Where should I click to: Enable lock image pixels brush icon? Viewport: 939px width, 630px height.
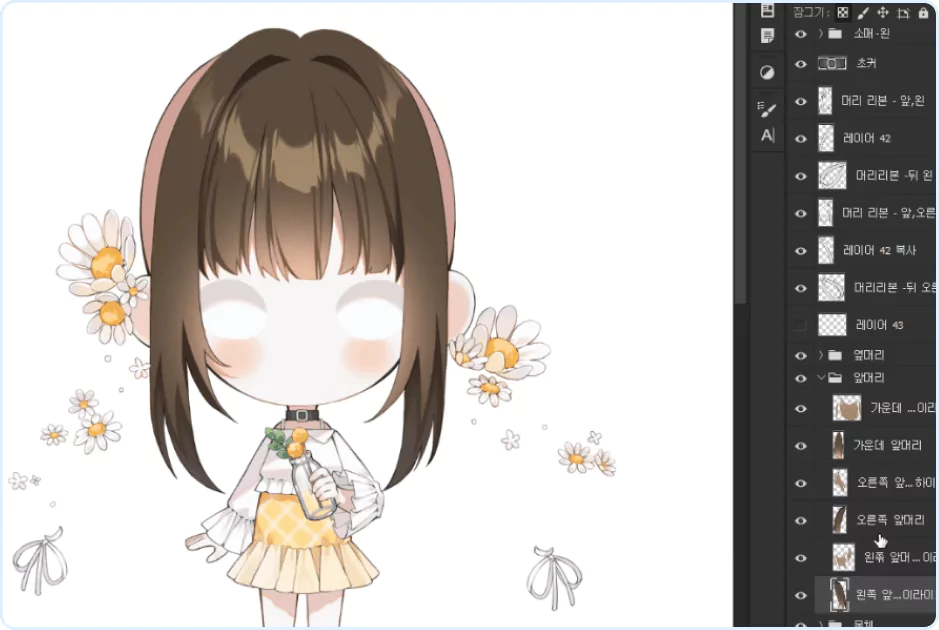point(863,13)
